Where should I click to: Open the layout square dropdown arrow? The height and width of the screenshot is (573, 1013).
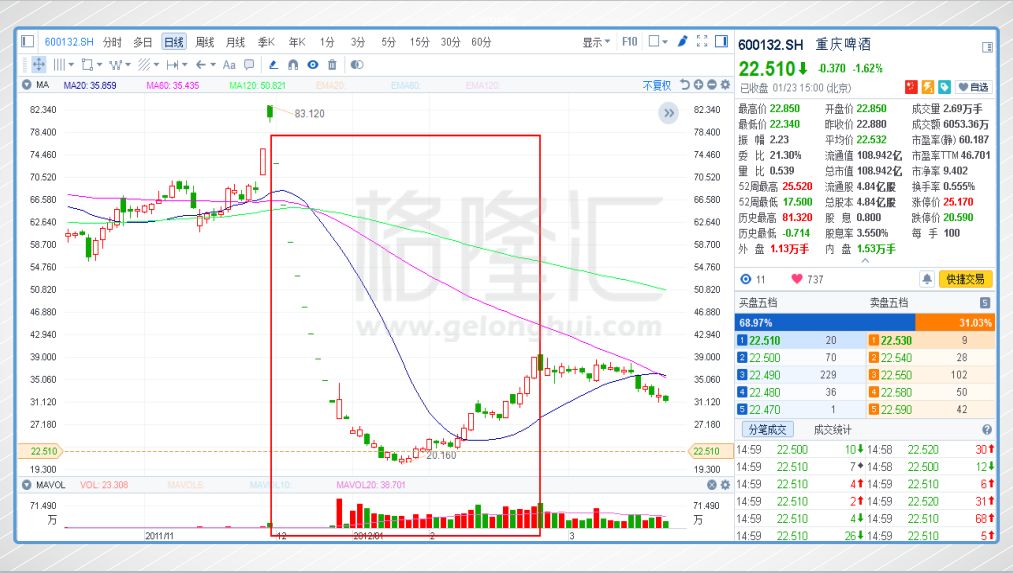pyautogui.click(x=665, y=41)
